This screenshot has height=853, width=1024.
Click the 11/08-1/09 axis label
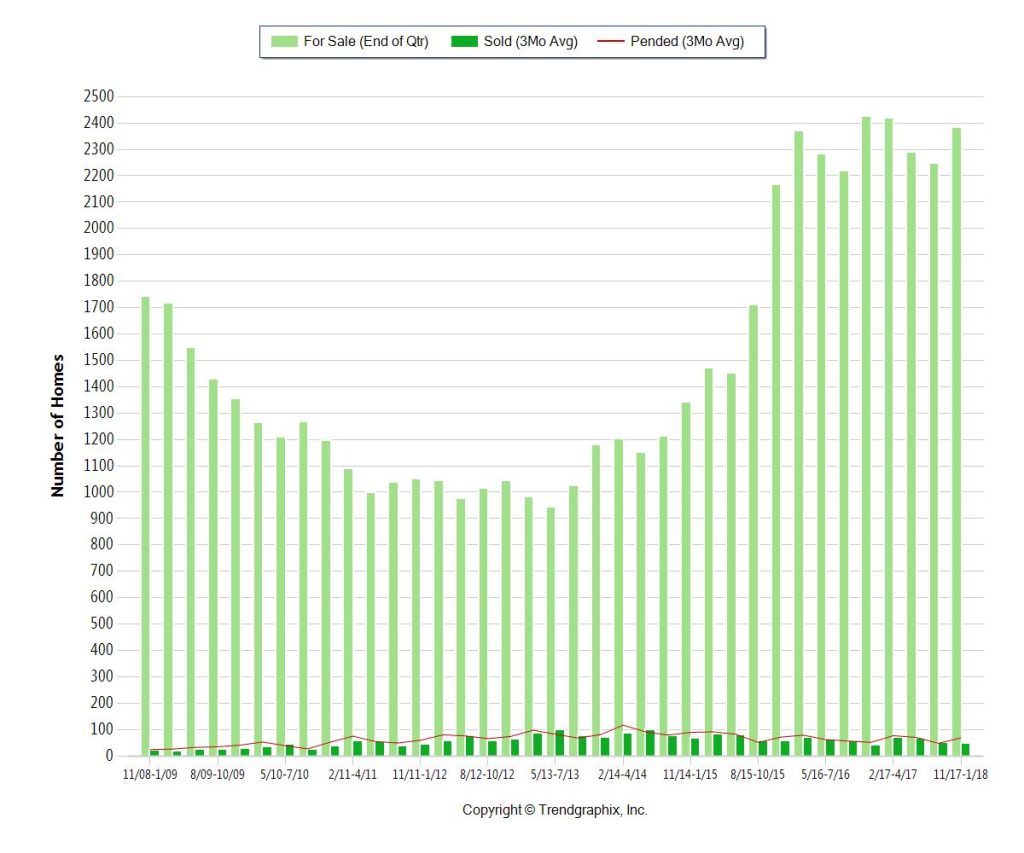coord(150,775)
